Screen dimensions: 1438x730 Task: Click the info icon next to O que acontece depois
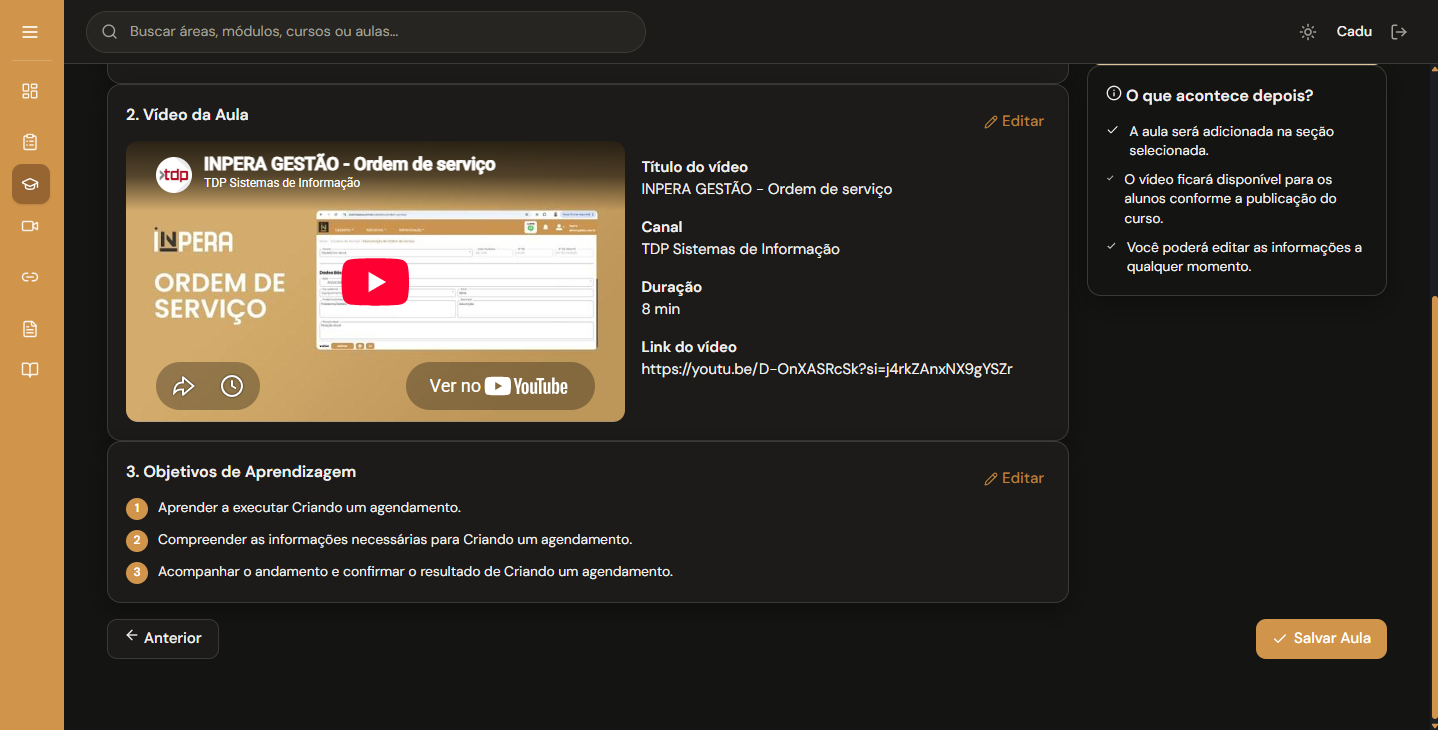[x=1113, y=94]
